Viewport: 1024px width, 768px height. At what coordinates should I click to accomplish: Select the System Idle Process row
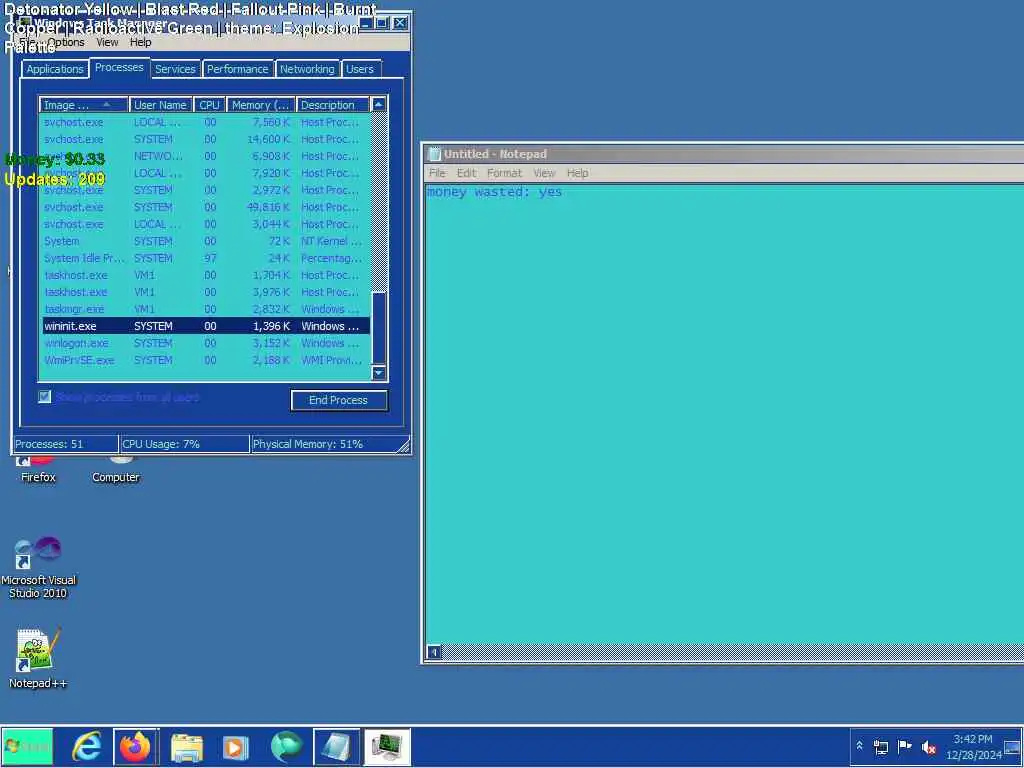click(x=205, y=258)
